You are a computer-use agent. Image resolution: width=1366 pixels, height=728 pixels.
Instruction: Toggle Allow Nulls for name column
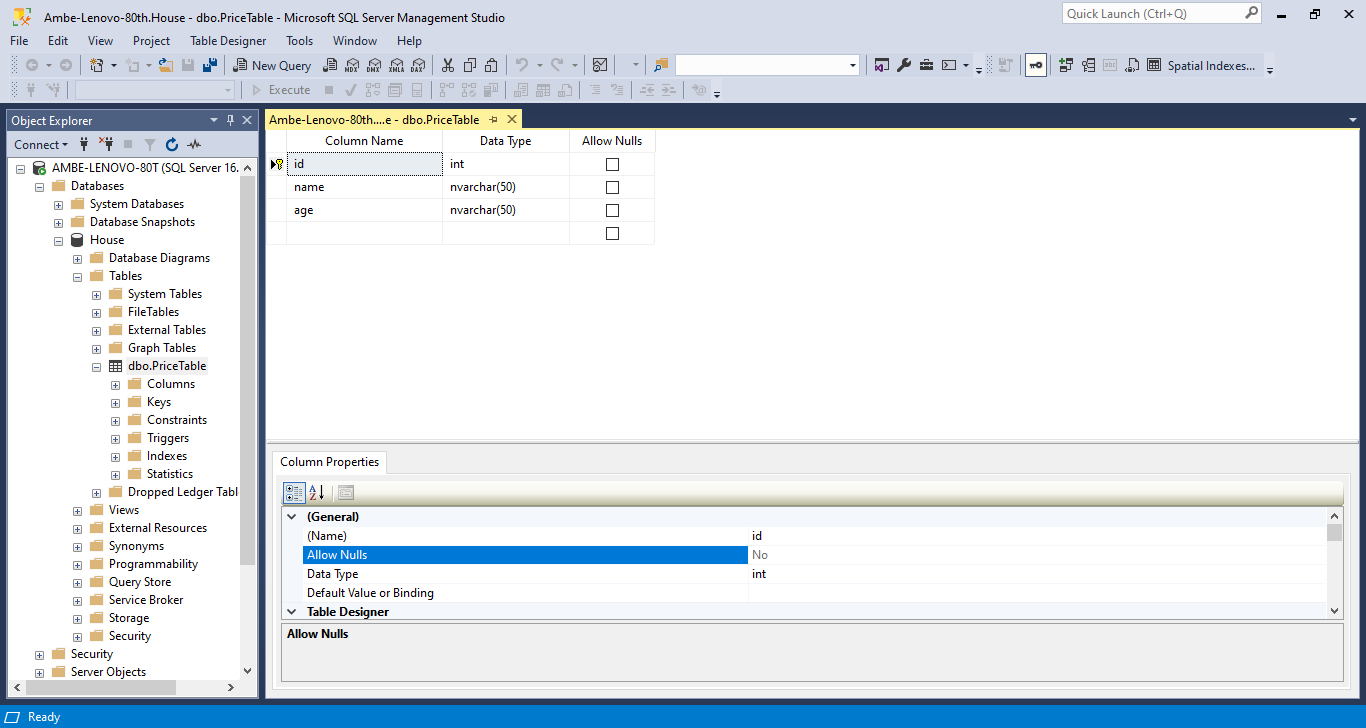click(x=612, y=187)
